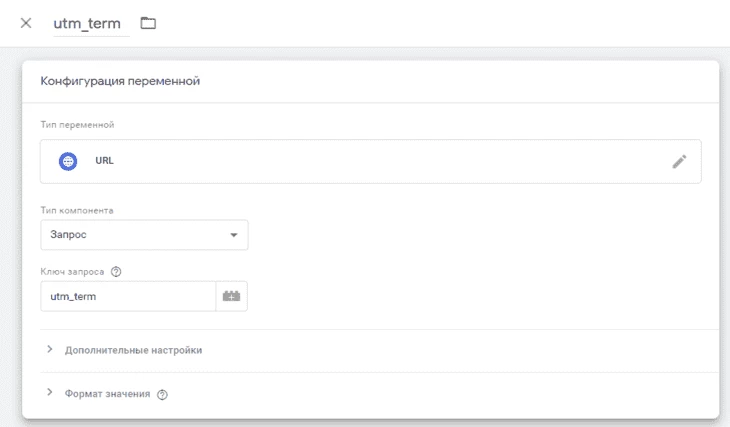Click the Тип переменной label
Screen dimensions: 730x427
[77, 125]
